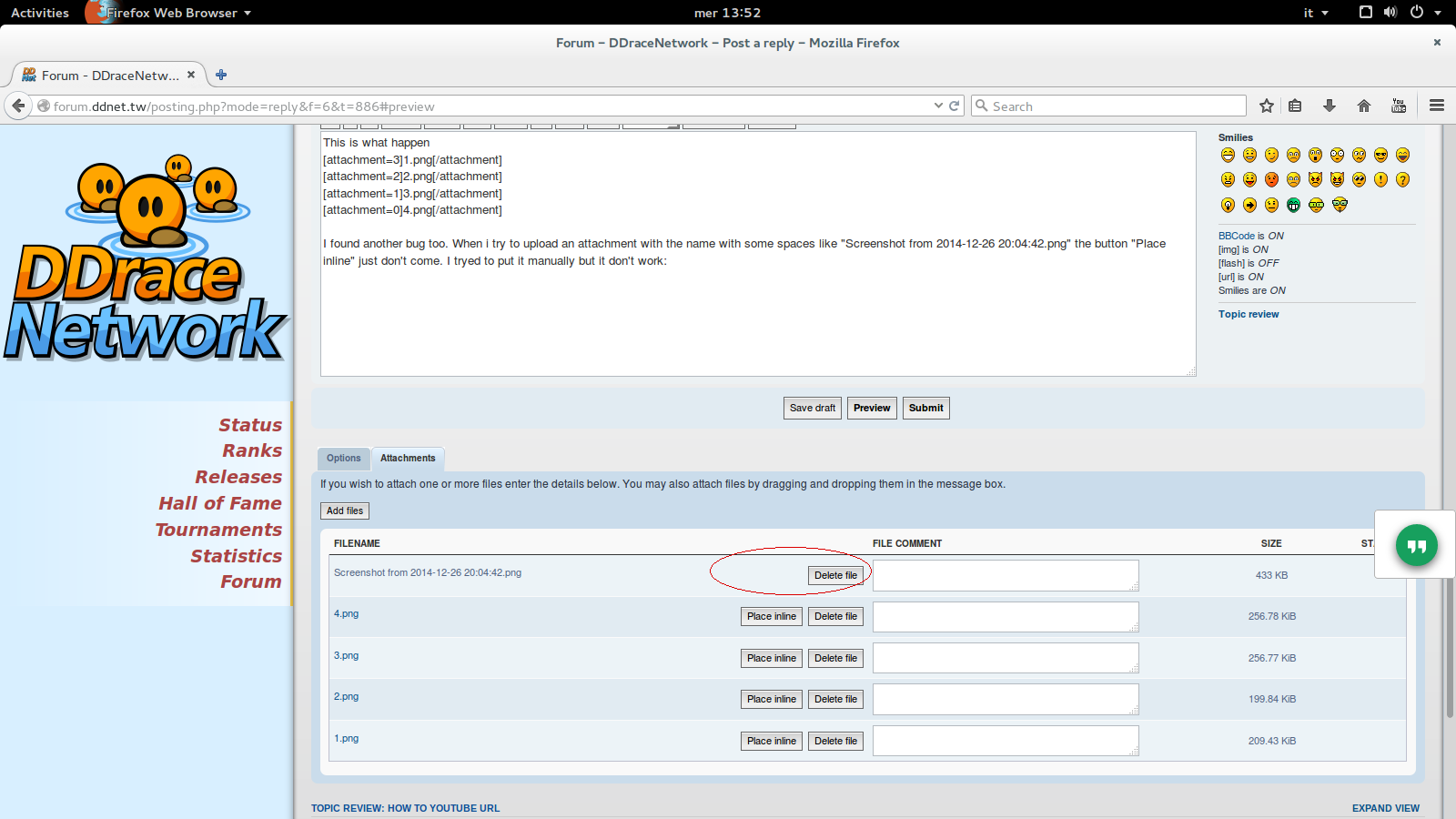Open the Firefox hamburger menu

(x=1437, y=106)
